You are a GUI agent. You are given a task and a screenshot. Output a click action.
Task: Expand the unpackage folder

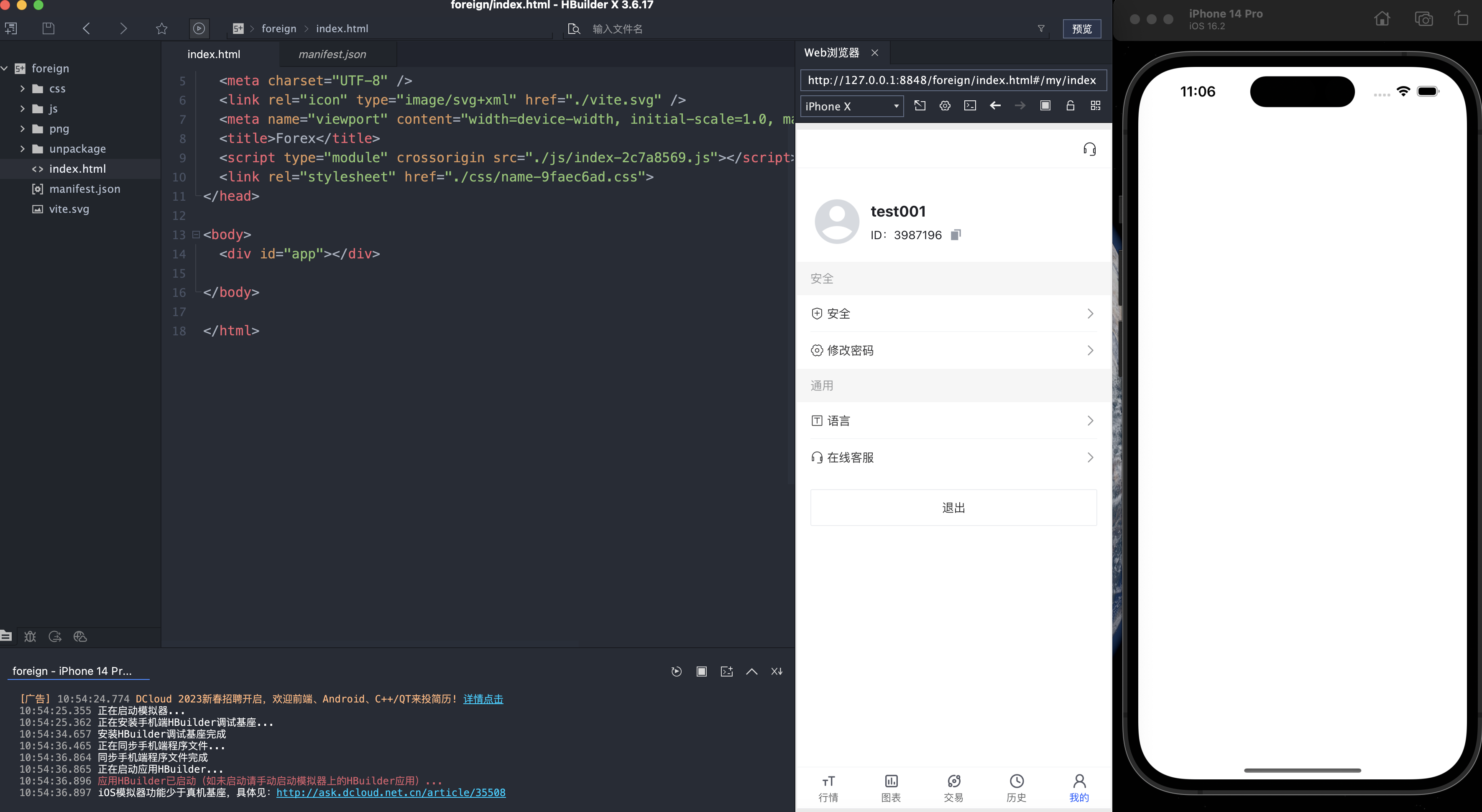pyautogui.click(x=23, y=149)
